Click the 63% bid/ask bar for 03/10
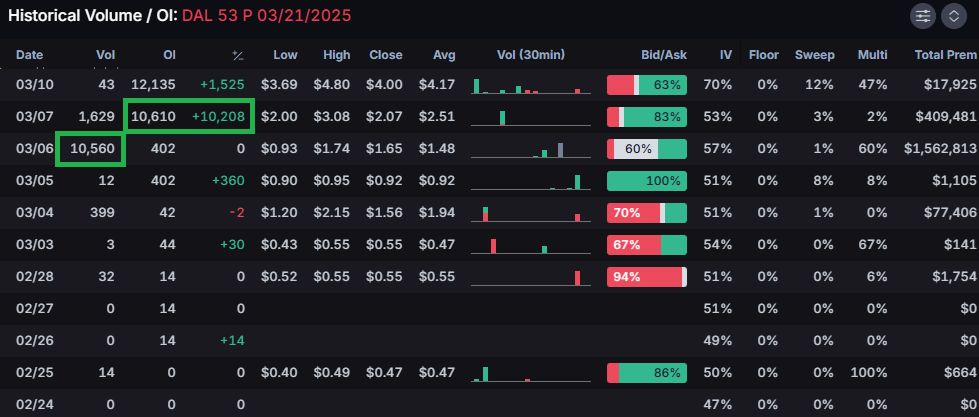The width and height of the screenshot is (979, 417). pyautogui.click(x=647, y=84)
